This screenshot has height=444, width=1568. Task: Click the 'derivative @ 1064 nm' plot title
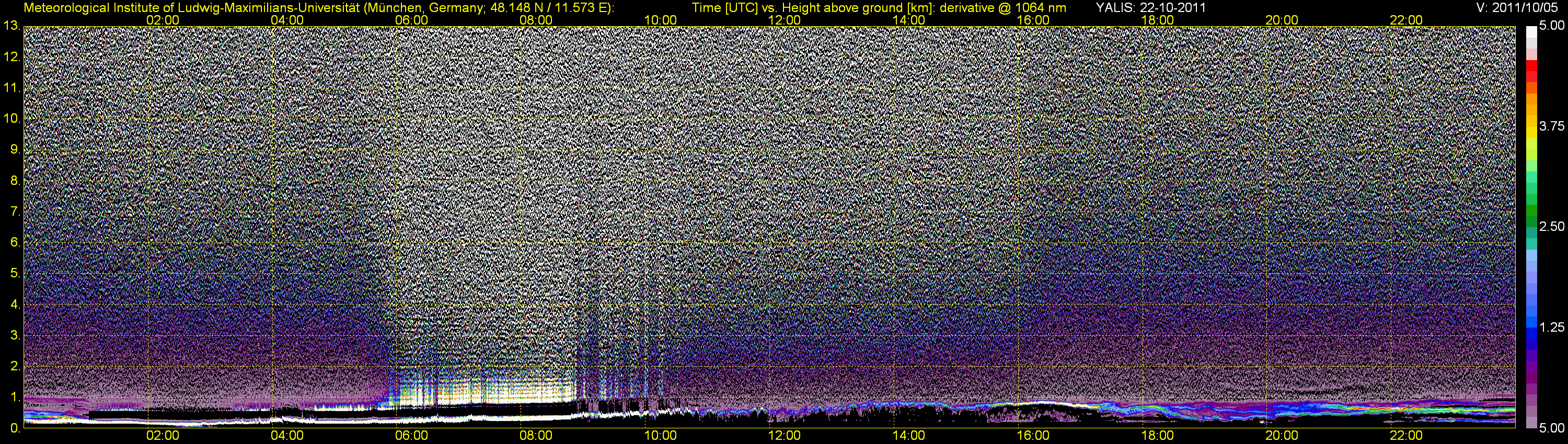(1002, 8)
